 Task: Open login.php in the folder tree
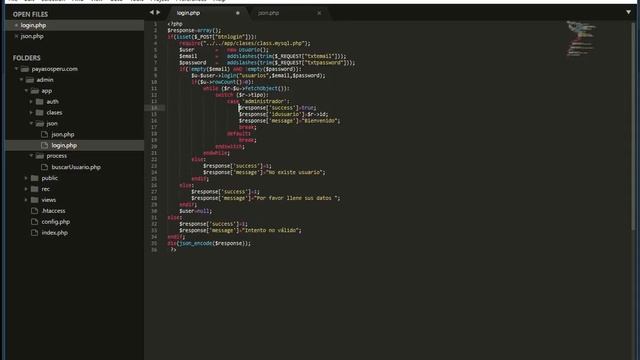tap(64, 145)
